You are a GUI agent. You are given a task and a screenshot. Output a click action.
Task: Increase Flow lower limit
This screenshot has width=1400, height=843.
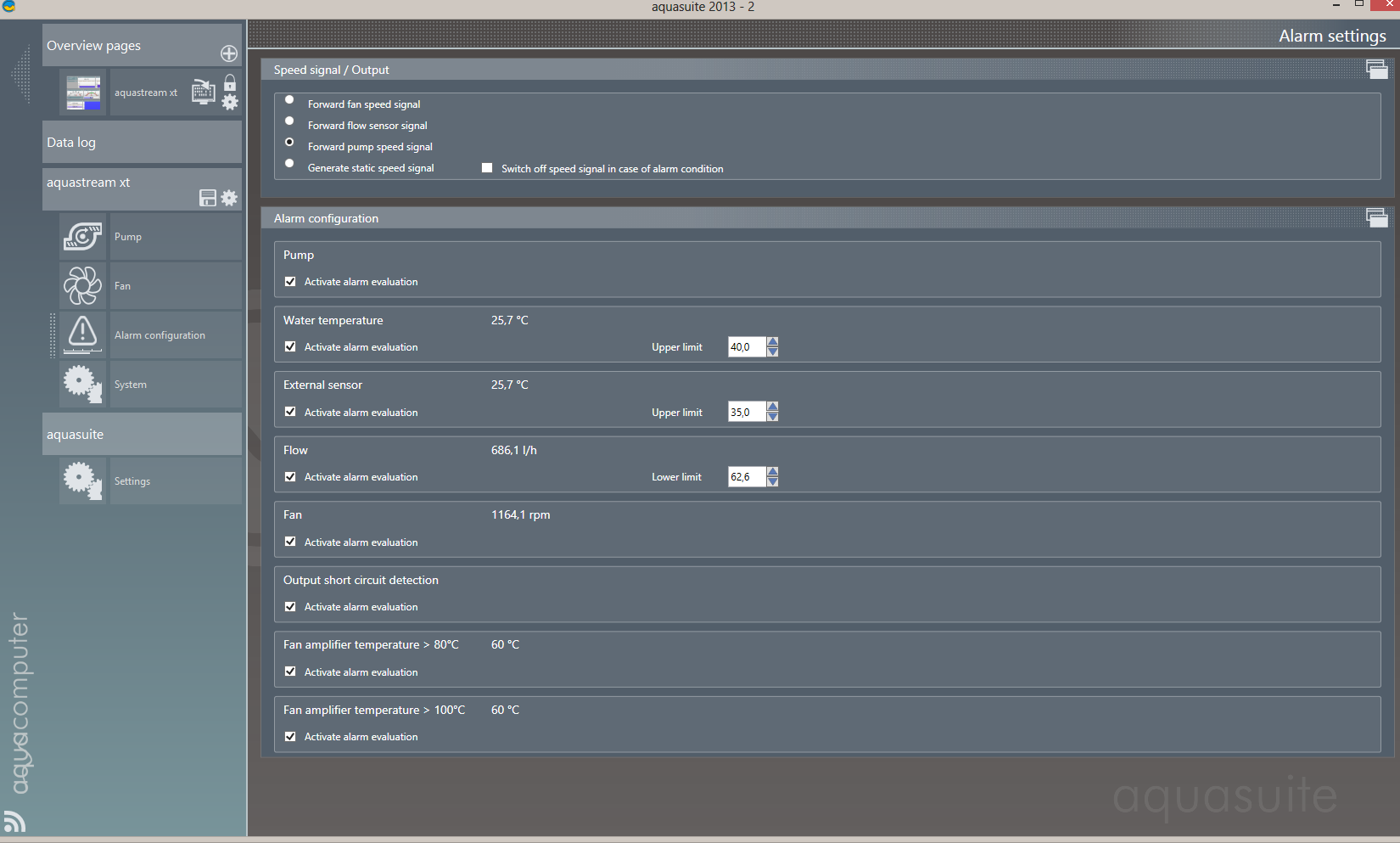(772, 472)
